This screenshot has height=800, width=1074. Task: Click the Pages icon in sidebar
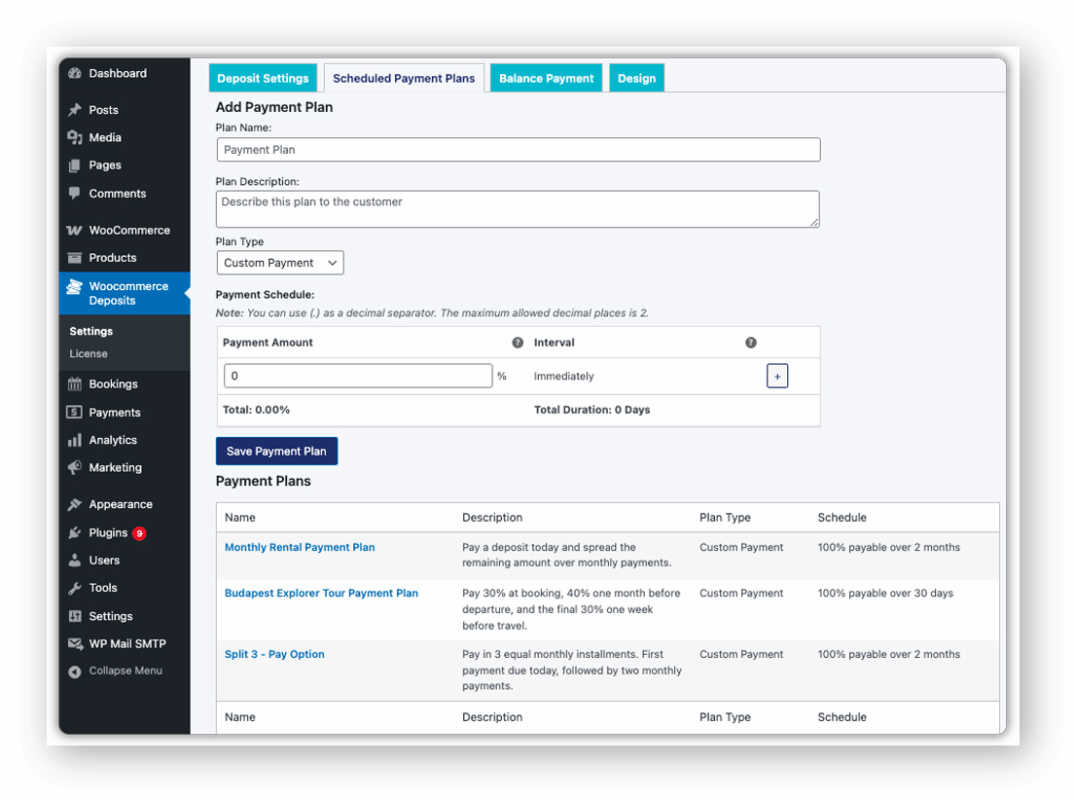point(75,165)
